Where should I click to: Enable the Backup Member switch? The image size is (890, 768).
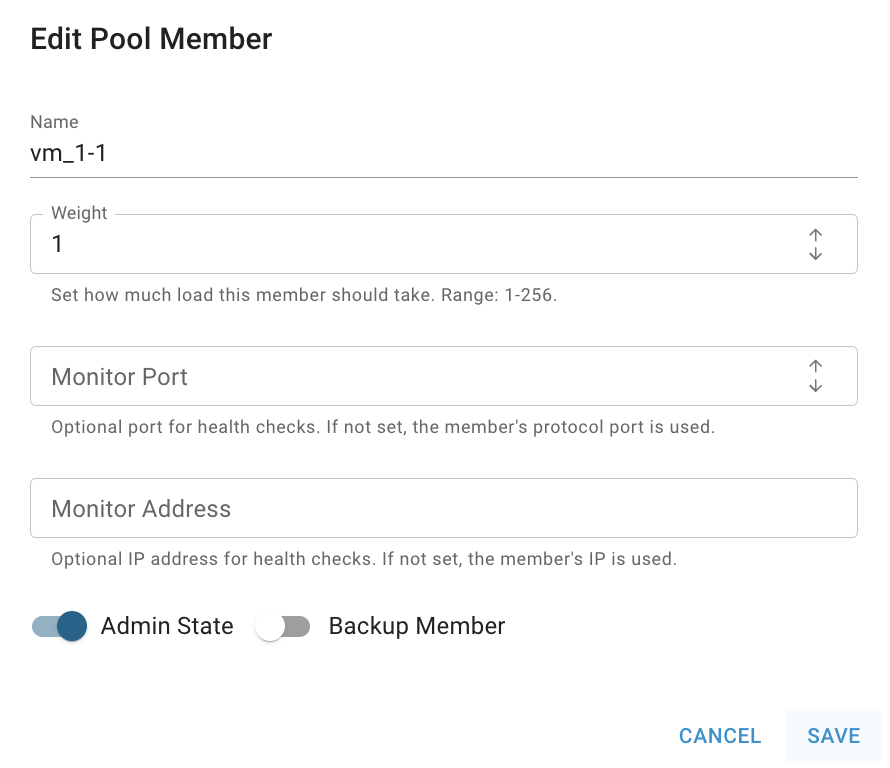(x=282, y=626)
